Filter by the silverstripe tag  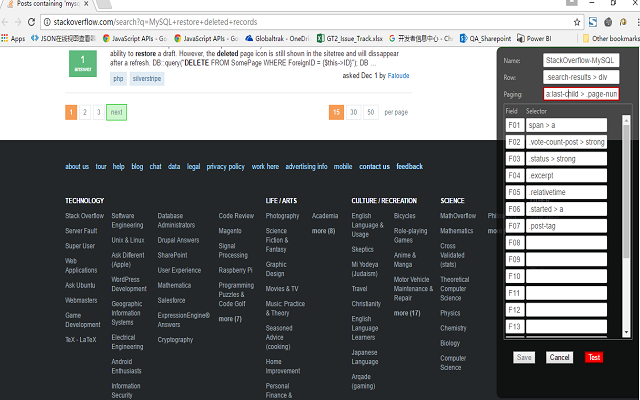tap(147, 79)
